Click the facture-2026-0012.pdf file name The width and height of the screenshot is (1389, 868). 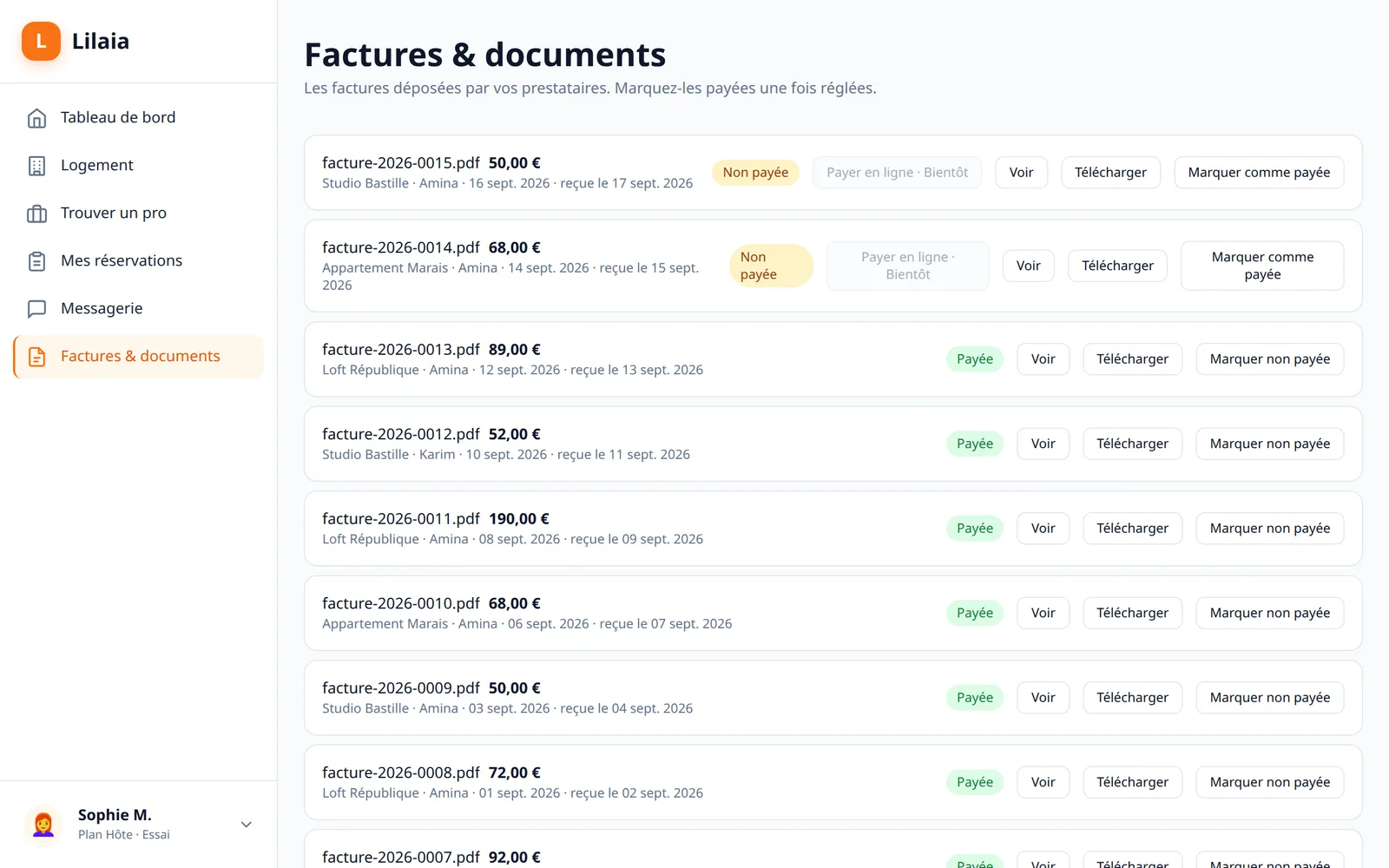400,434
